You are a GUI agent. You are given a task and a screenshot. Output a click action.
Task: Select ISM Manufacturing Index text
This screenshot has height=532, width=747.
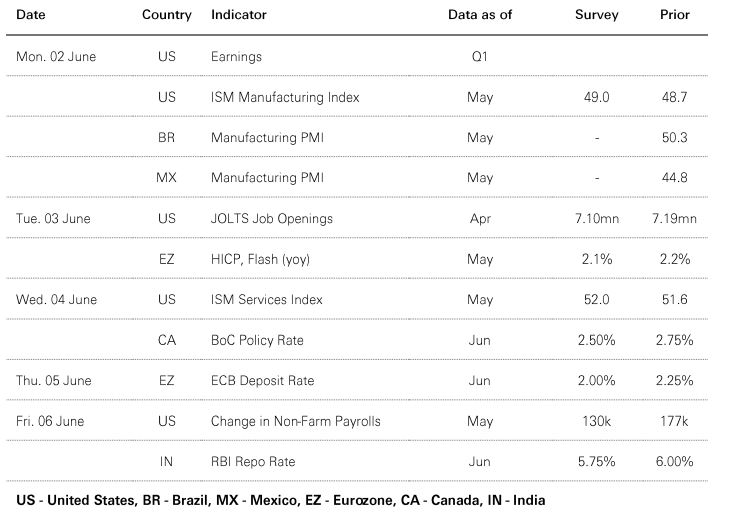pyautogui.click(x=285, y=97)
